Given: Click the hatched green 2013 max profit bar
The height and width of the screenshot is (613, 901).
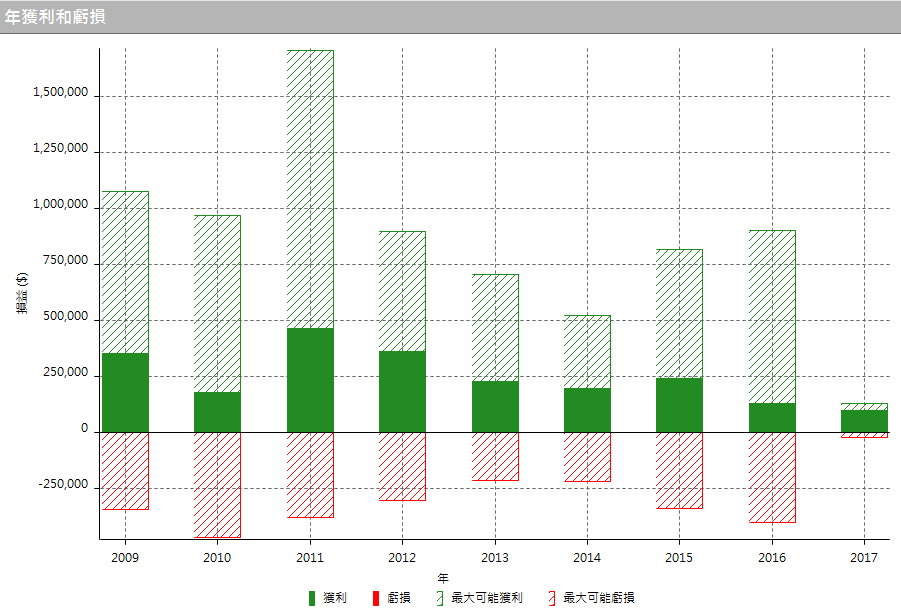Looking at the screenshot, I should click(x=495, y=328).
